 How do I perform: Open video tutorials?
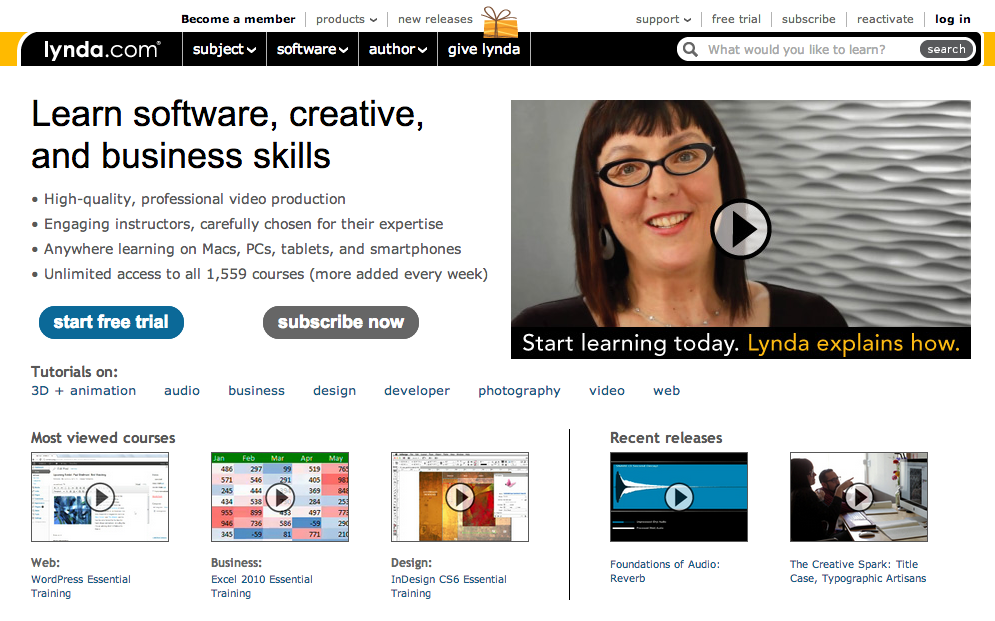tap(607, 391)
